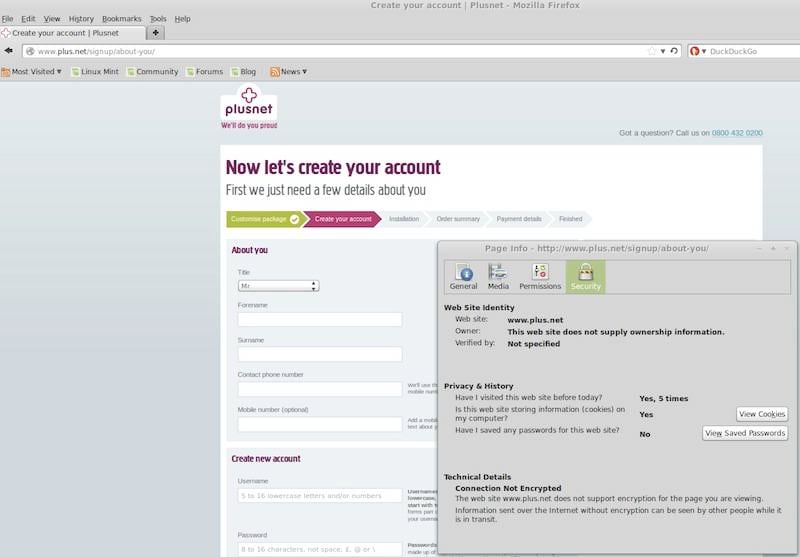Click the Surname input field
This screenshot has height=557, width=800.
(320, 355)
